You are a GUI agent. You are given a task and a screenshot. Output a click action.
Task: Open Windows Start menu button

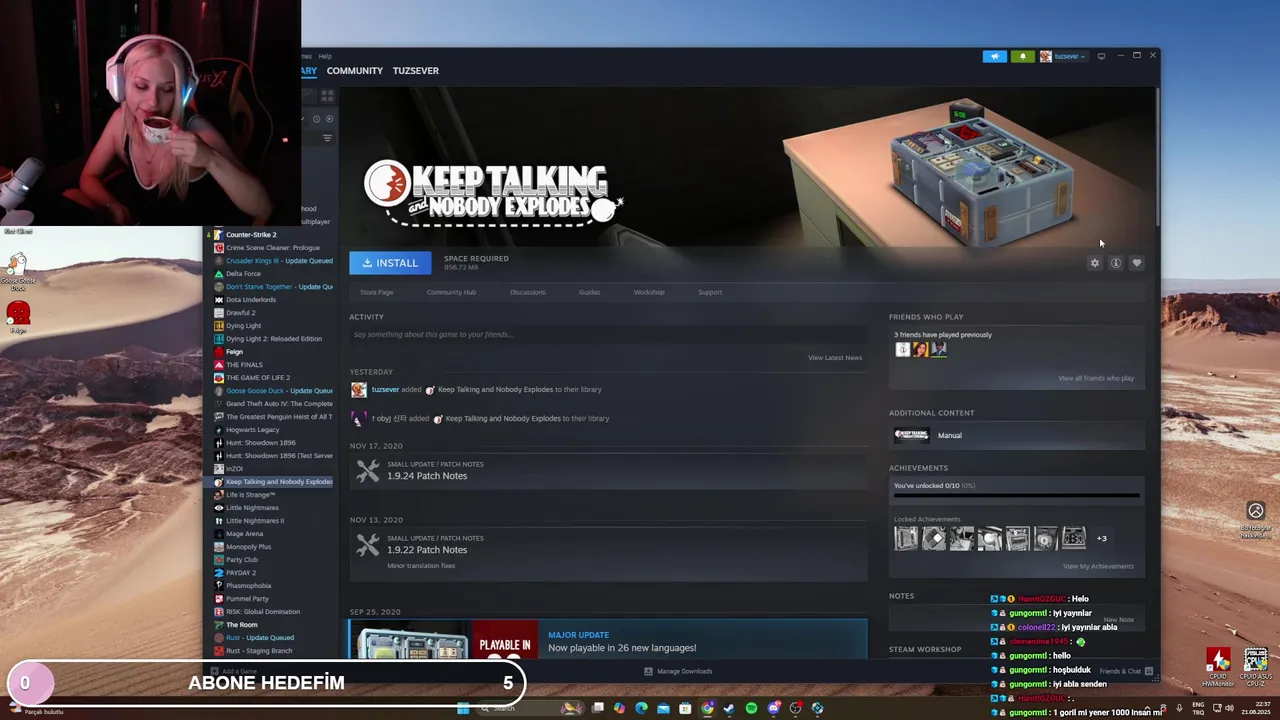pos(462,708)
